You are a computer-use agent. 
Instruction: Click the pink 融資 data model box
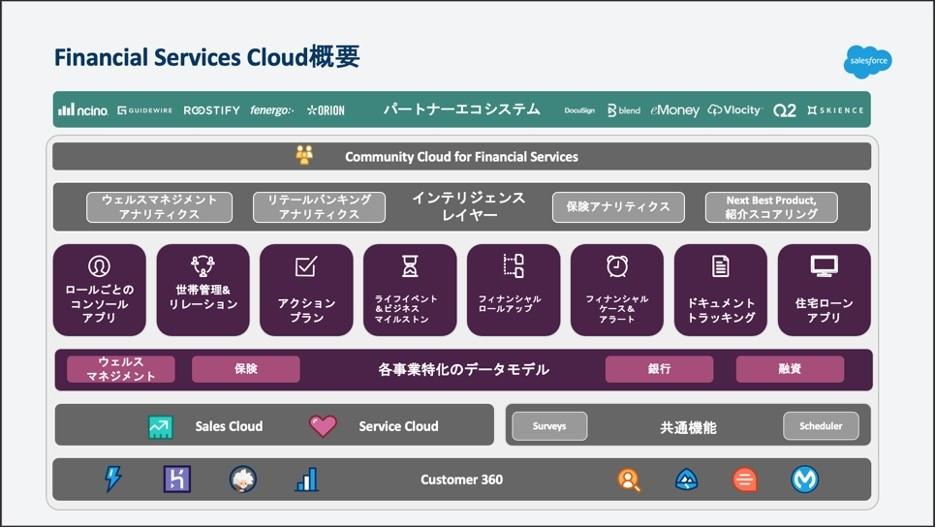pos(790,369)
